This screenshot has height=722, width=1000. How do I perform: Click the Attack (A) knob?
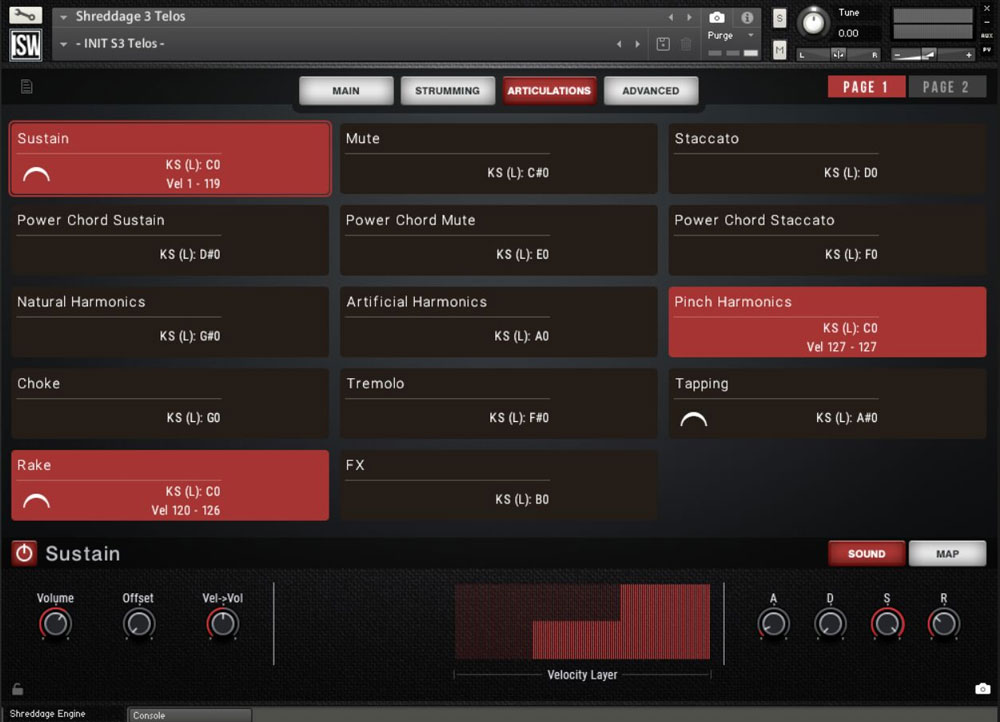(x=774, y=623)
